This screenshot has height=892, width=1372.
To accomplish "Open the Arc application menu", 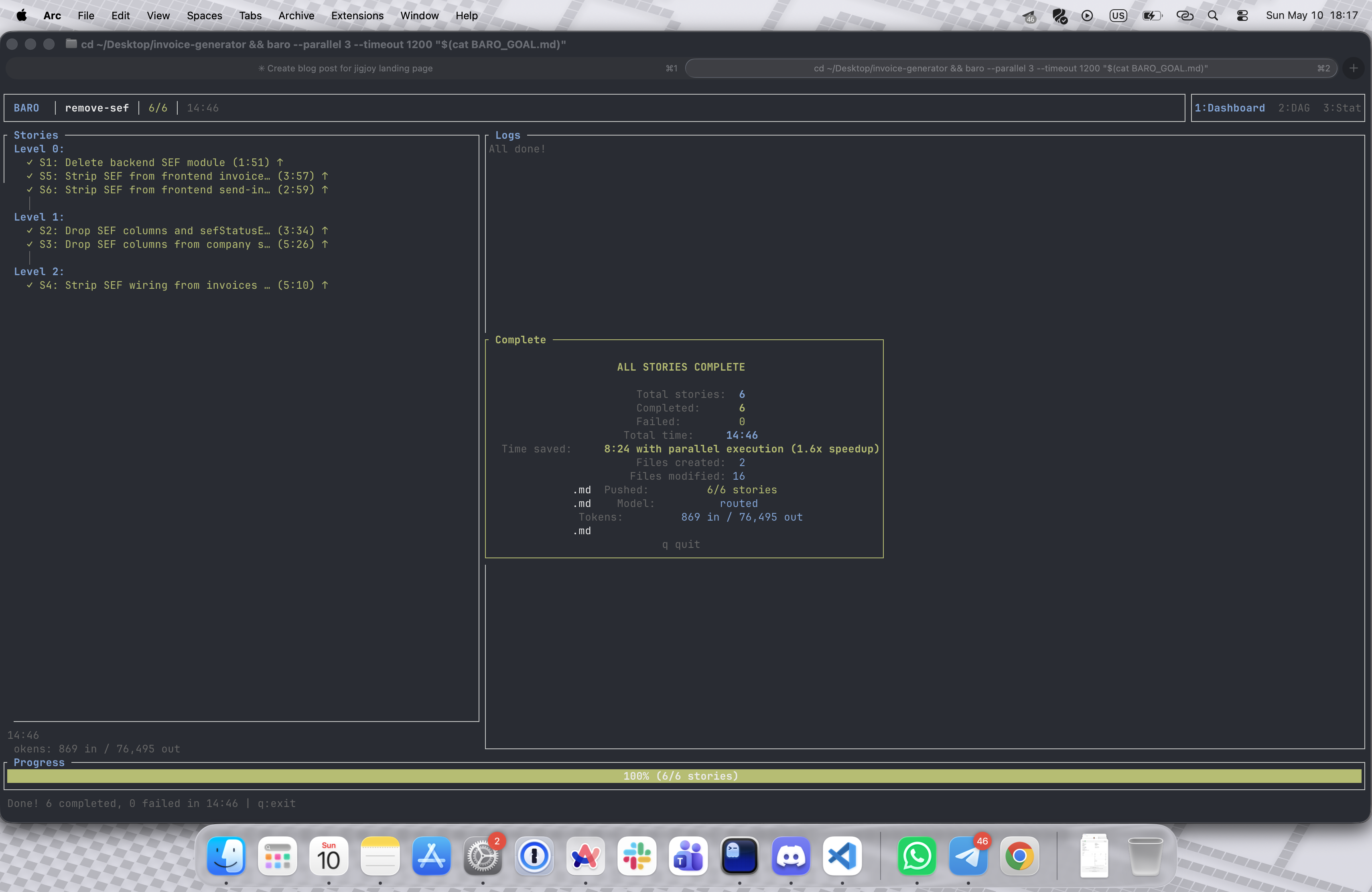I will click(52, 16).
